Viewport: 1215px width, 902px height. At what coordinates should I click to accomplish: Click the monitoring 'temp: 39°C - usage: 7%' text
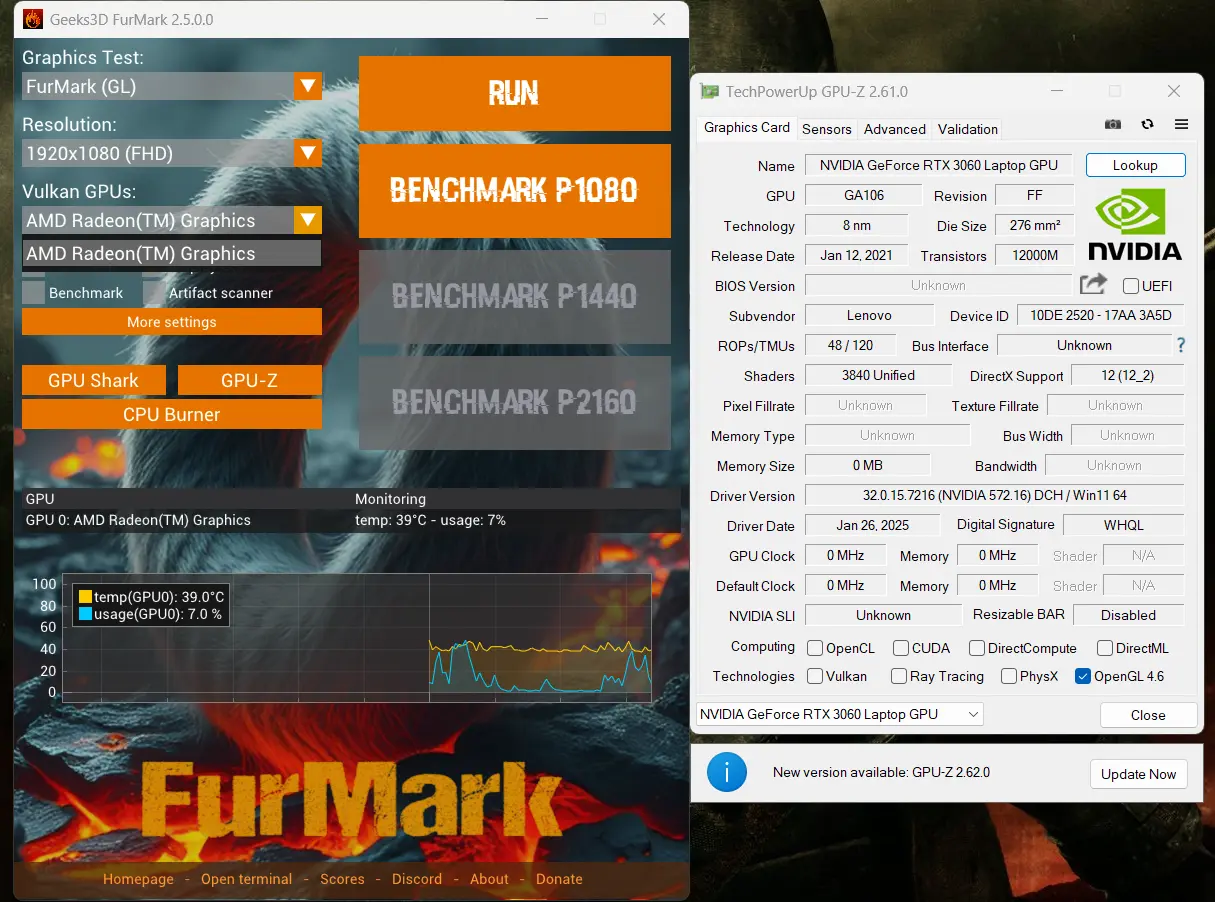tap(430, 520)
